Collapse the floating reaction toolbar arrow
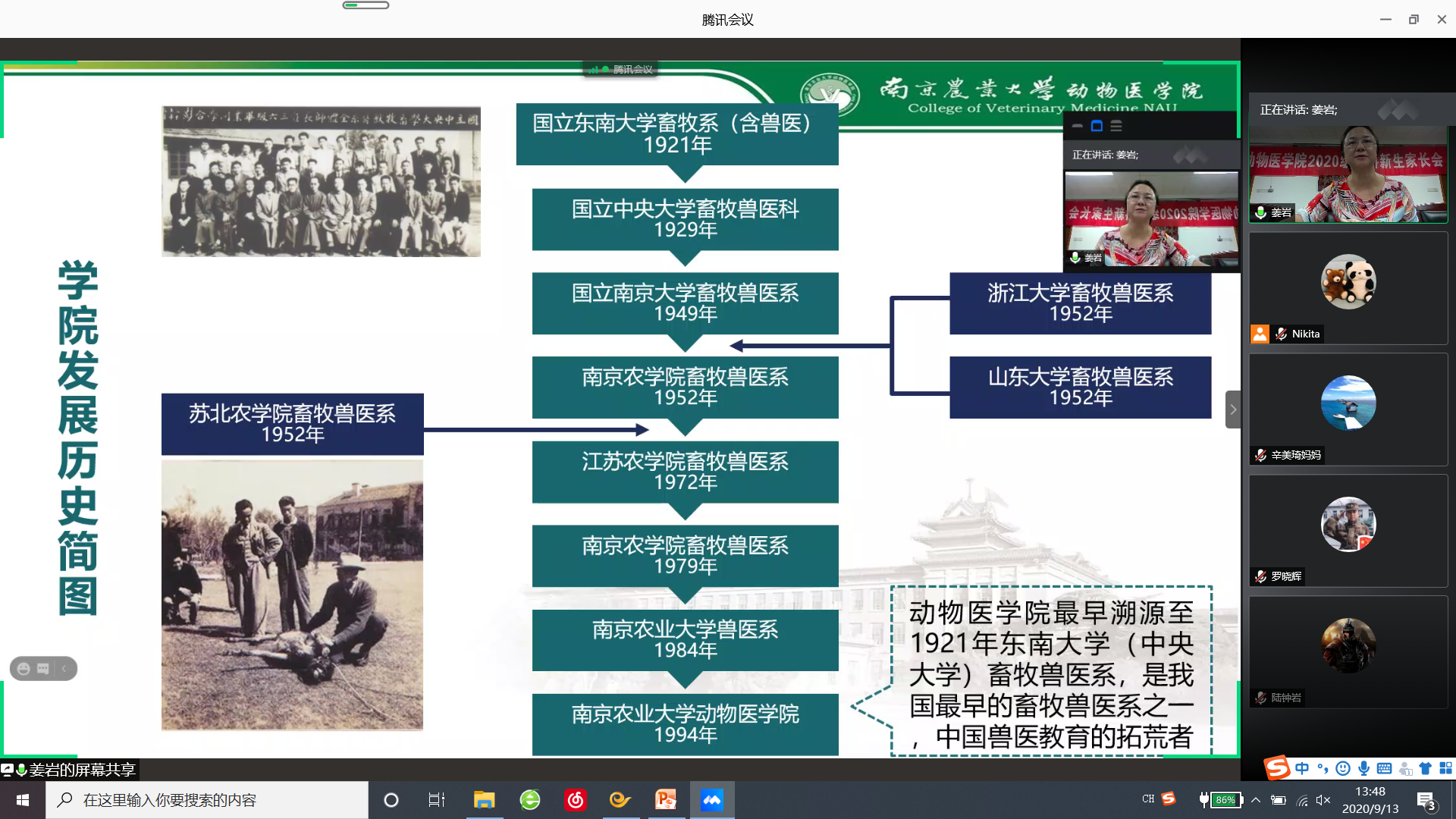1456x819 pixels. click(64, 668)
